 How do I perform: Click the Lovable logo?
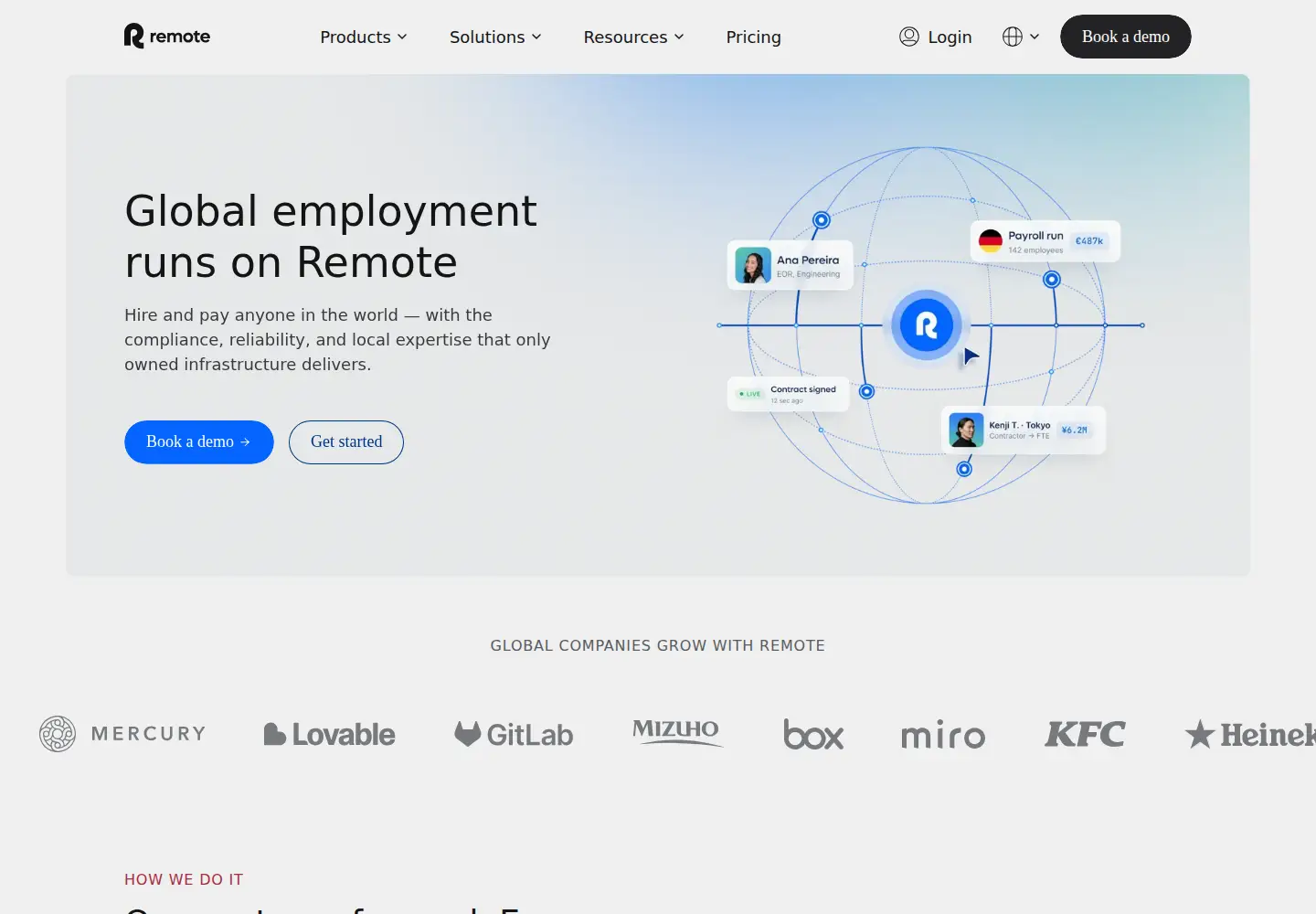click(x=329, y=734)
